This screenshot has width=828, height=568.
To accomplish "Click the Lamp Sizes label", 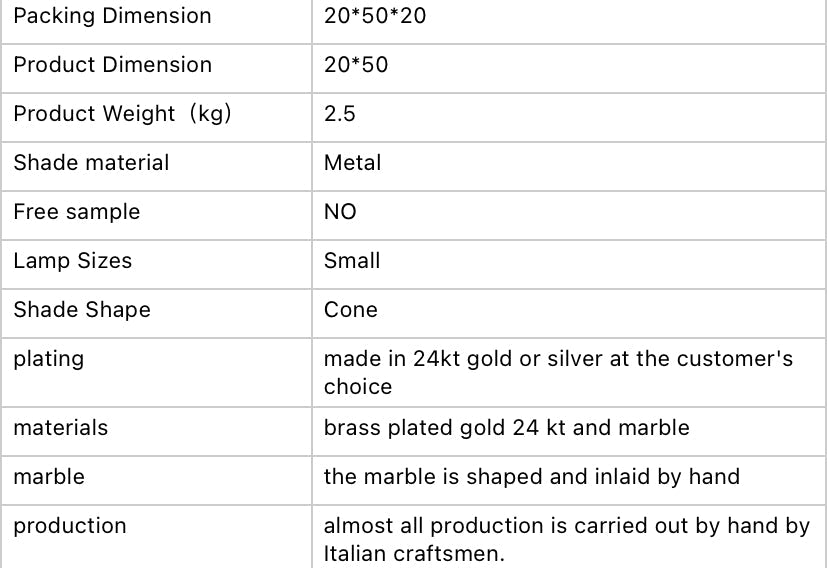I will click(x=72, y=261).
